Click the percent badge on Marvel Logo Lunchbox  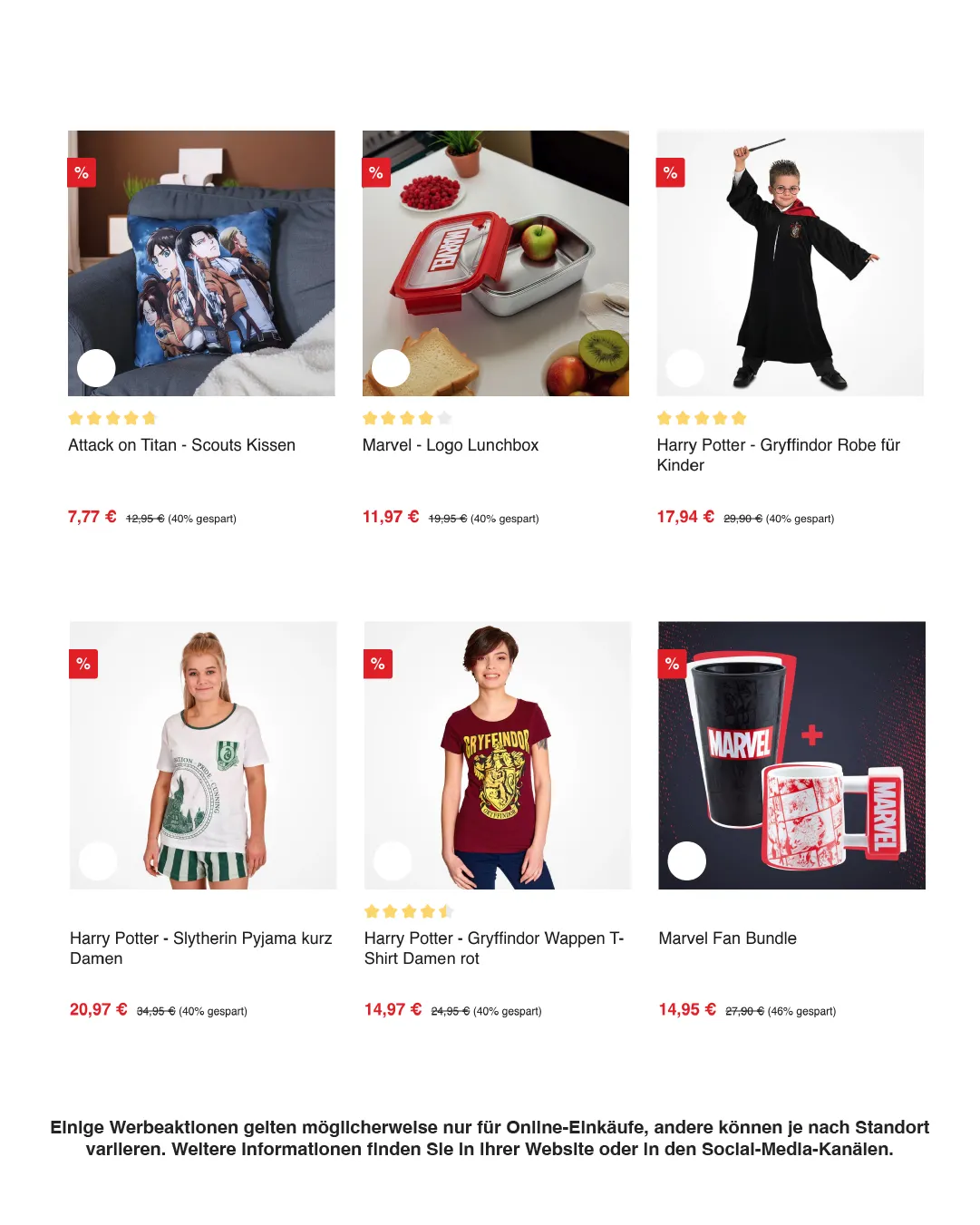click(376, 172)
